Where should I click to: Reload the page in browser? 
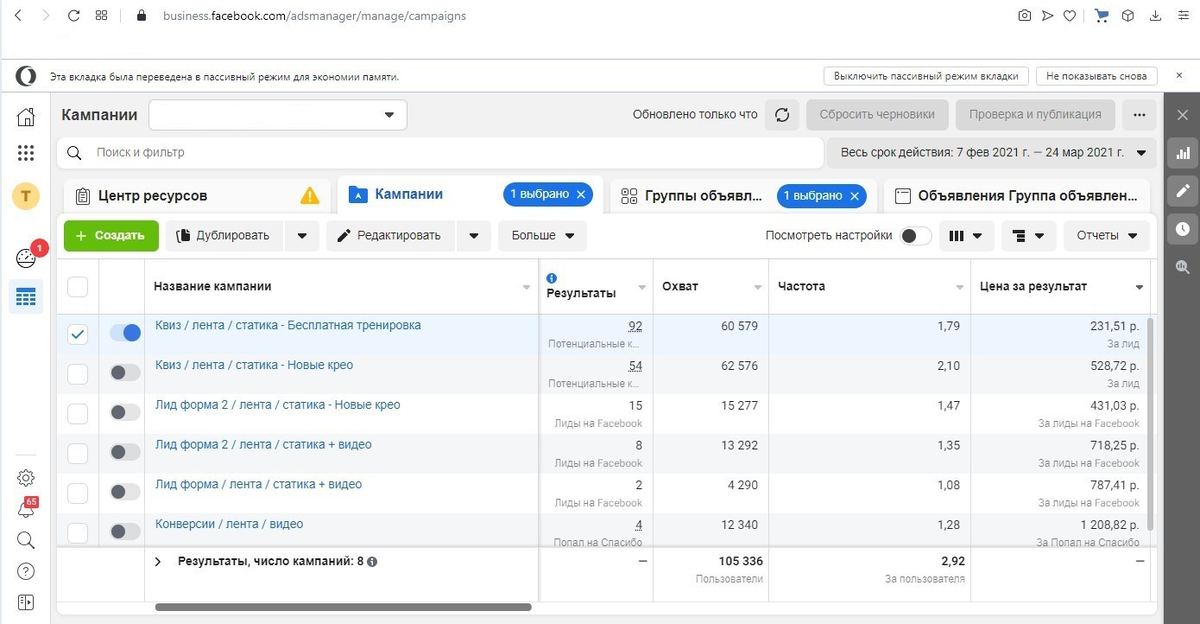[74, 16]
